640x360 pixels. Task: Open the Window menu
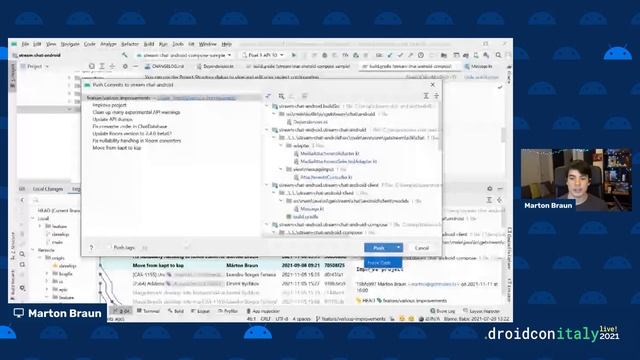click(x=208, y=44)
